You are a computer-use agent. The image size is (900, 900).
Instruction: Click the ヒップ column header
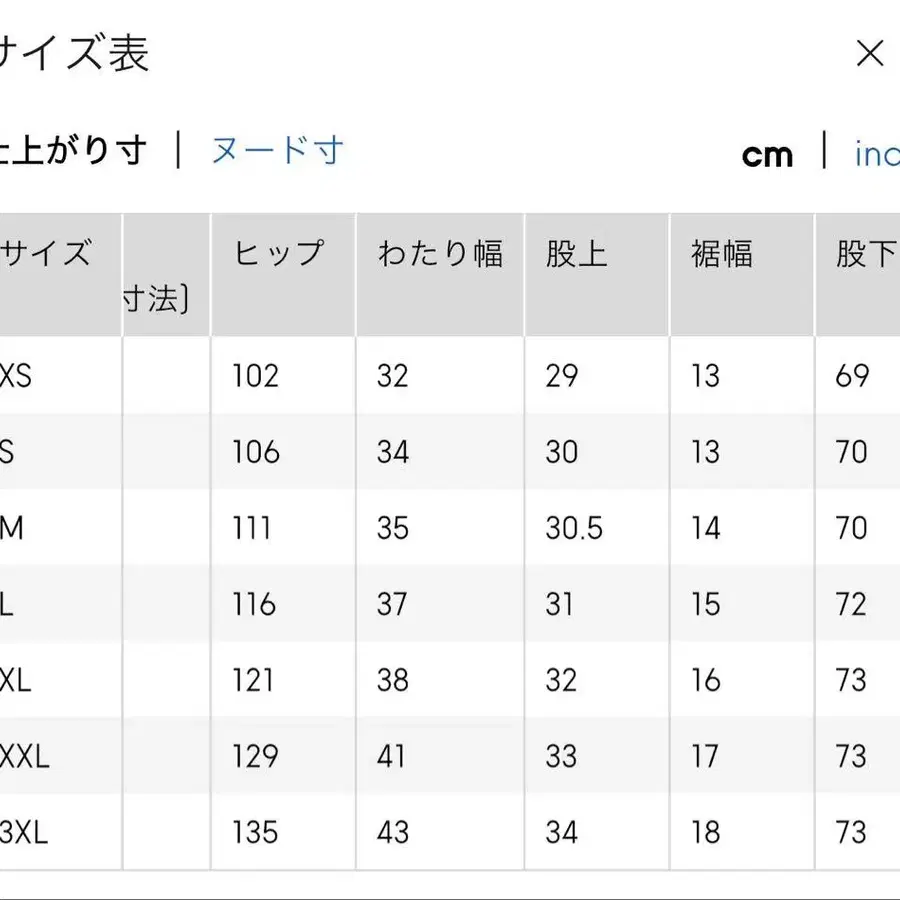pos(278,252)
